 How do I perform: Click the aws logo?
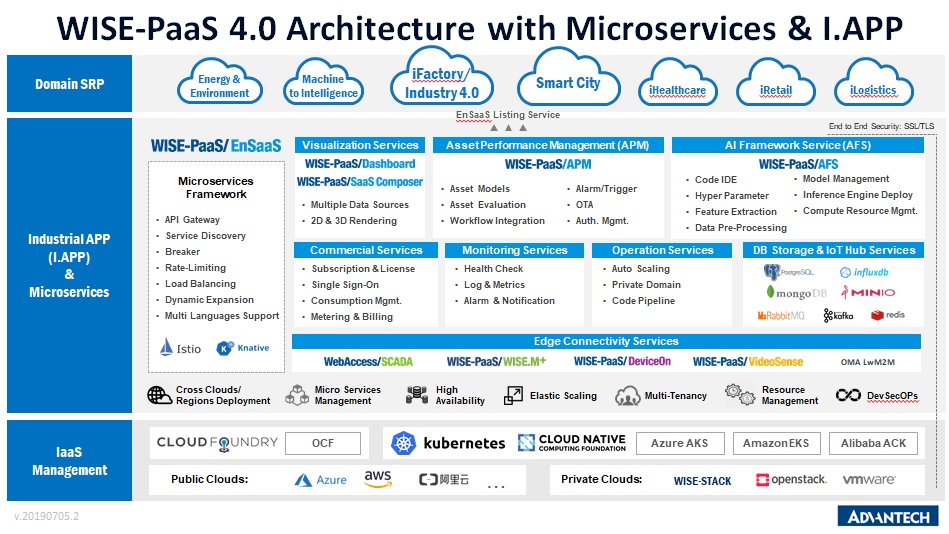378,479
